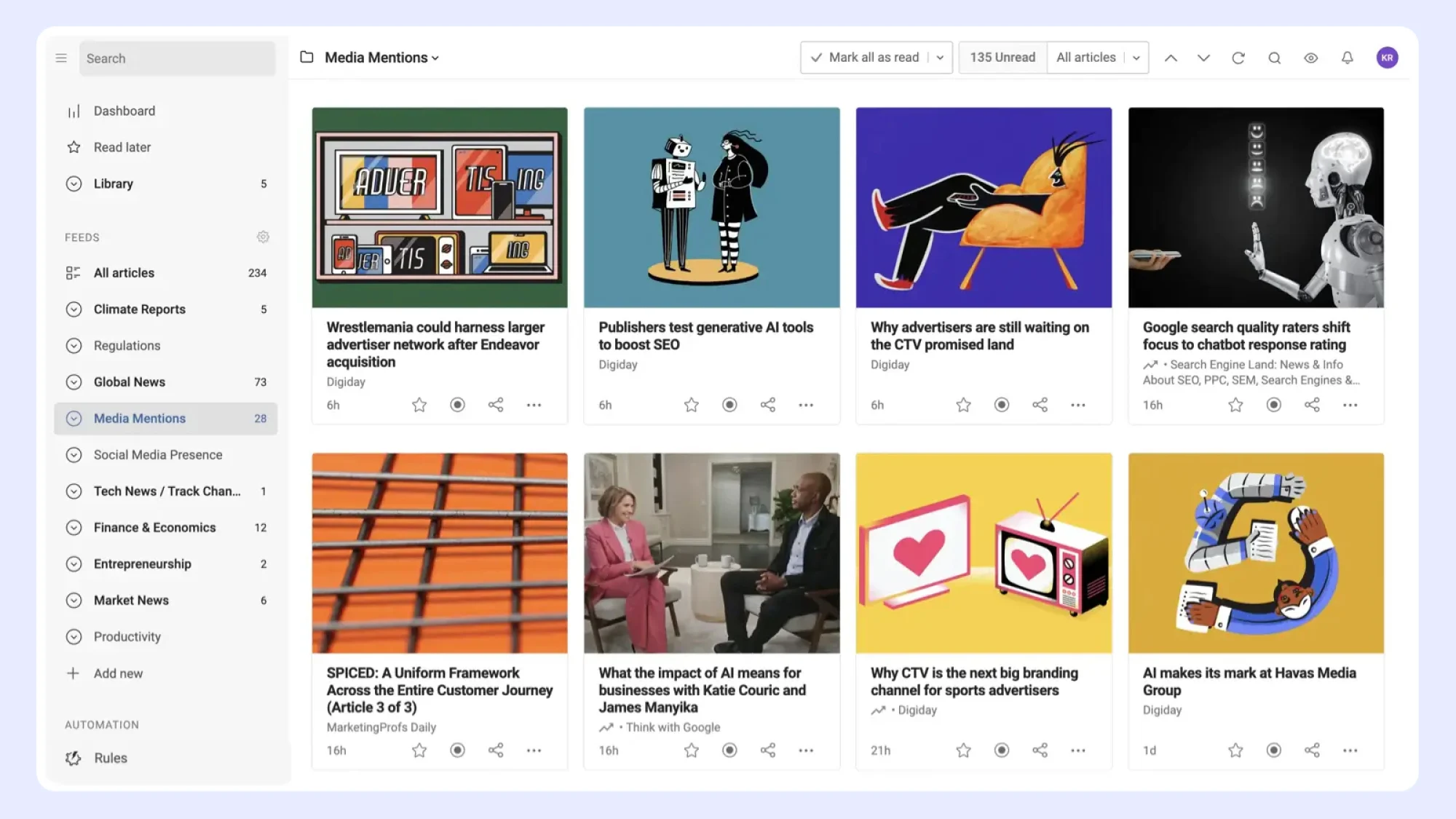Open the AI makes its mark at Havas headline
The image size is (1456, 819).
click(1249, 681)
